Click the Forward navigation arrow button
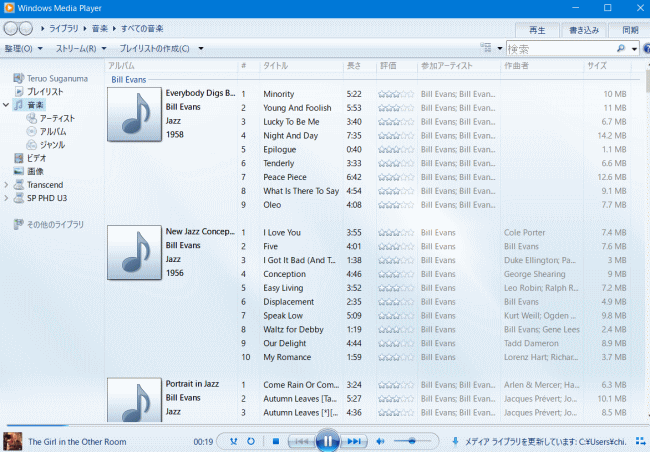Viewport: 650px width, 452px height. coord(26,28)
